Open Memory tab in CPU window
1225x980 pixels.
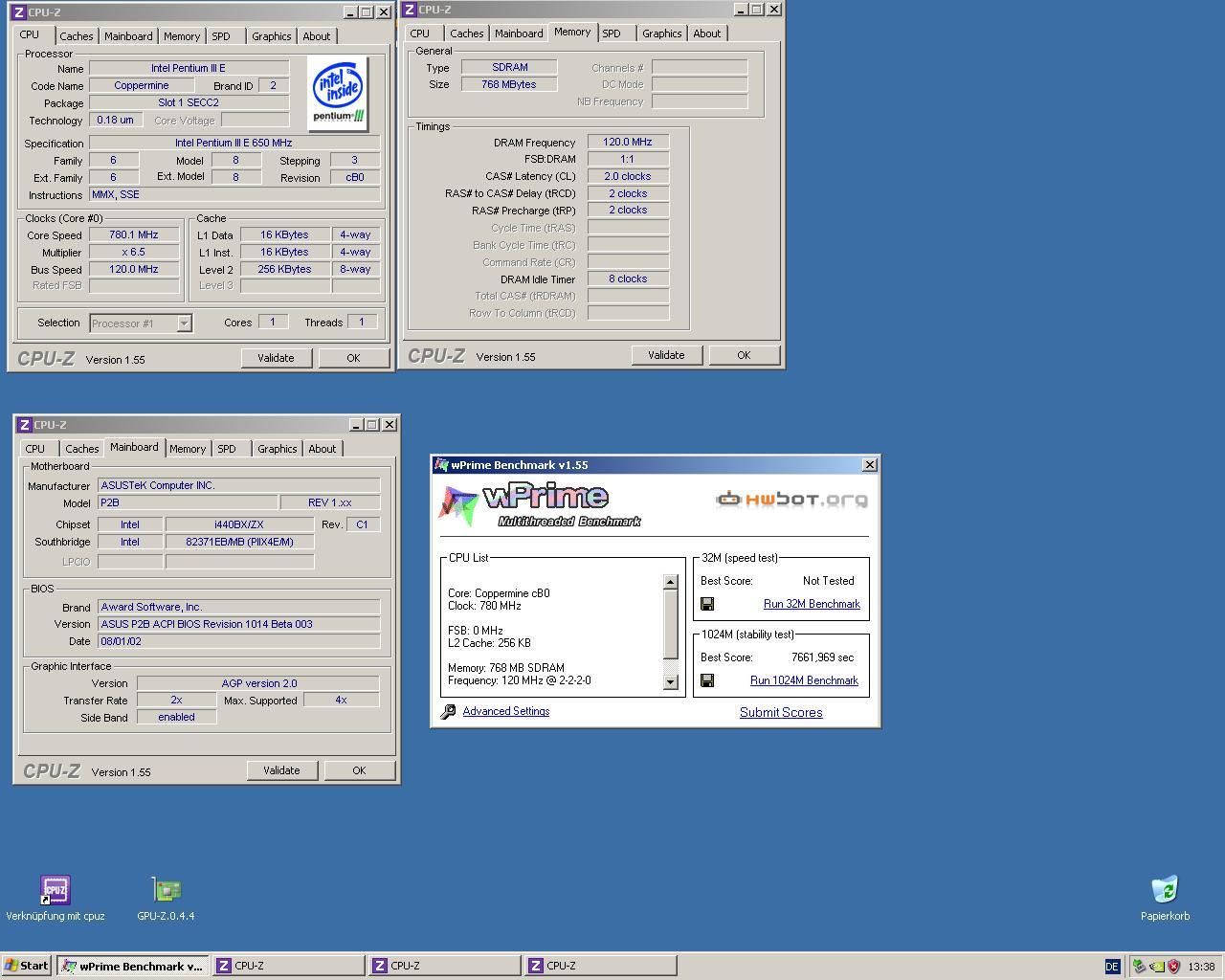click(x=182, y=36)
